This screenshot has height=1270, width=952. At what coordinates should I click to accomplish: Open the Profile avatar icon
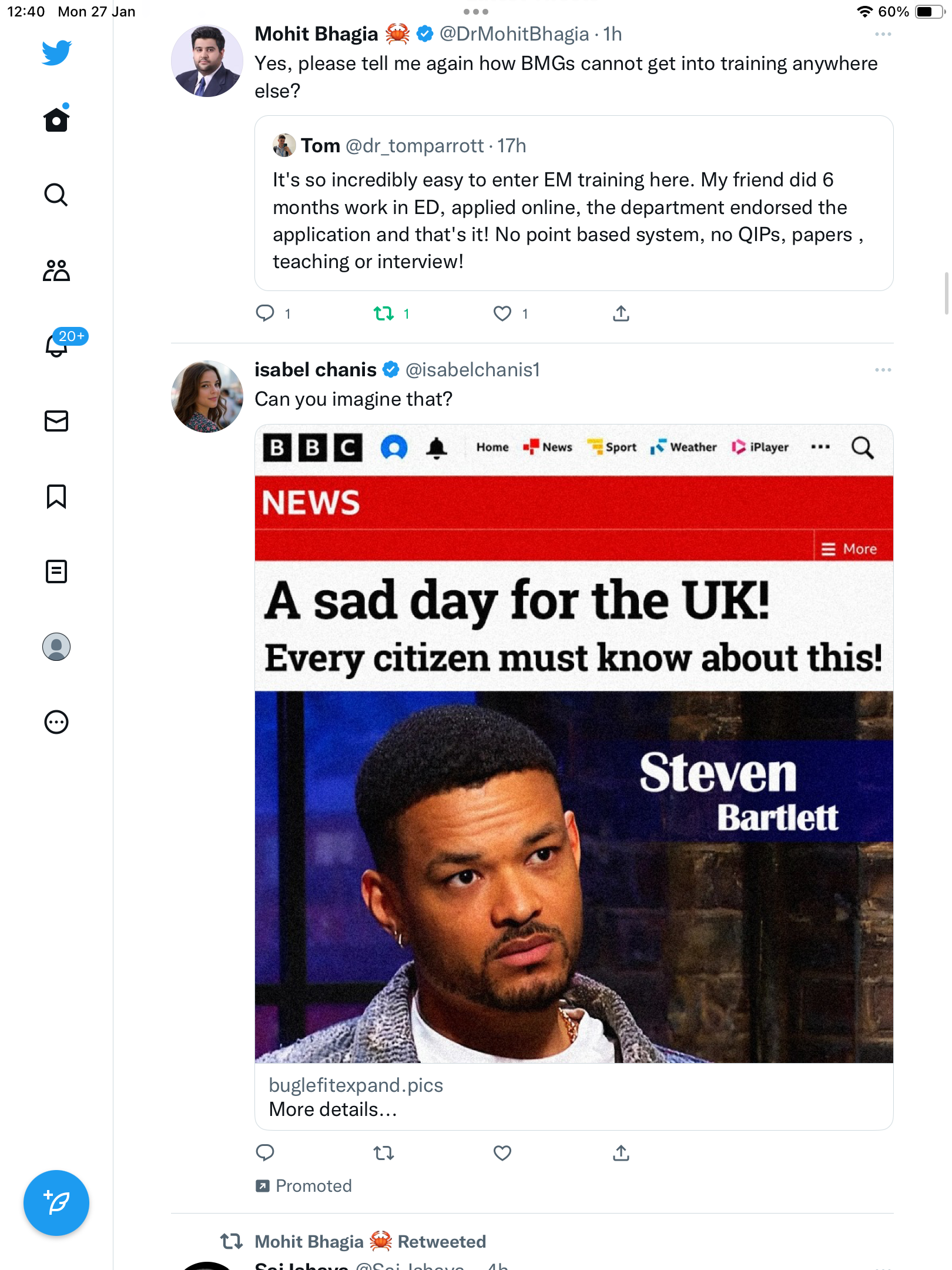pyautogui.click(x=56, y=647)
